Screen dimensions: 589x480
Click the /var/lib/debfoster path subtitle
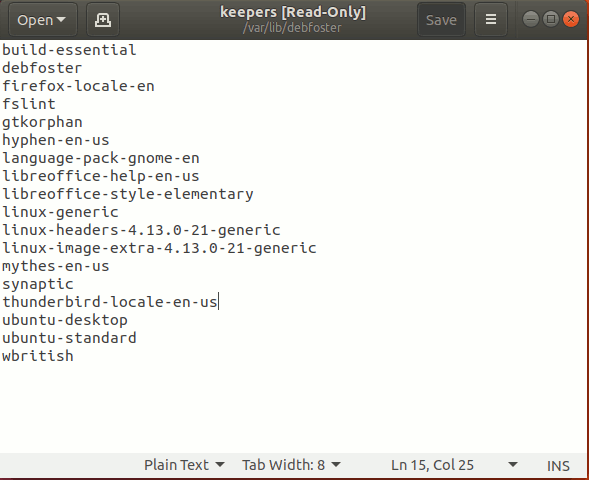292,28
